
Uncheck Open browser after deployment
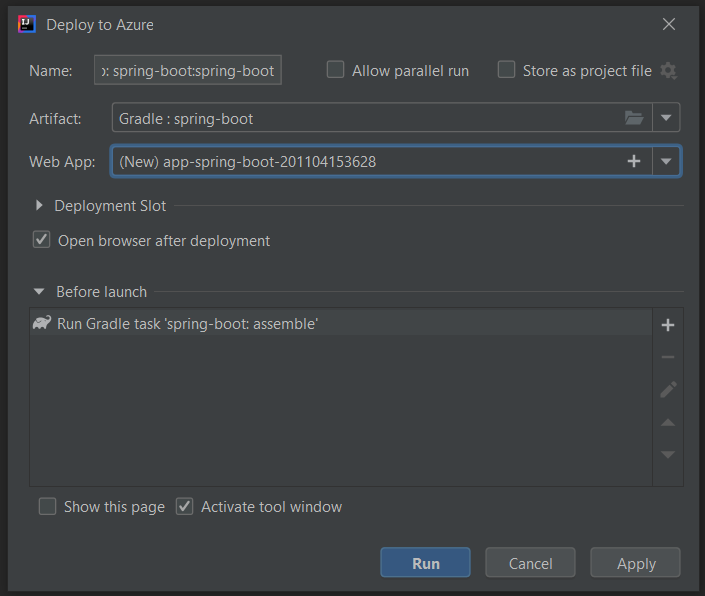[x=41, y=240]
